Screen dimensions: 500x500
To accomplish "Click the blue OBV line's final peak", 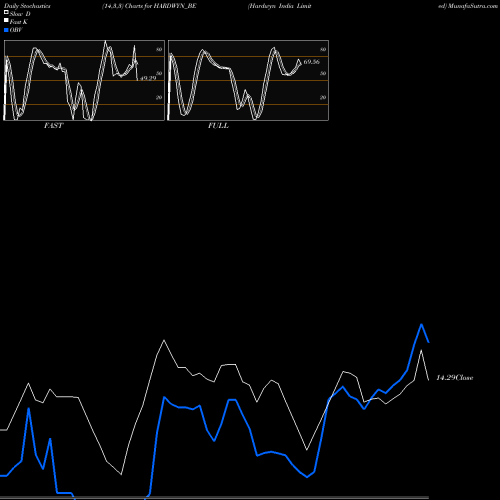I will (421, 324).
